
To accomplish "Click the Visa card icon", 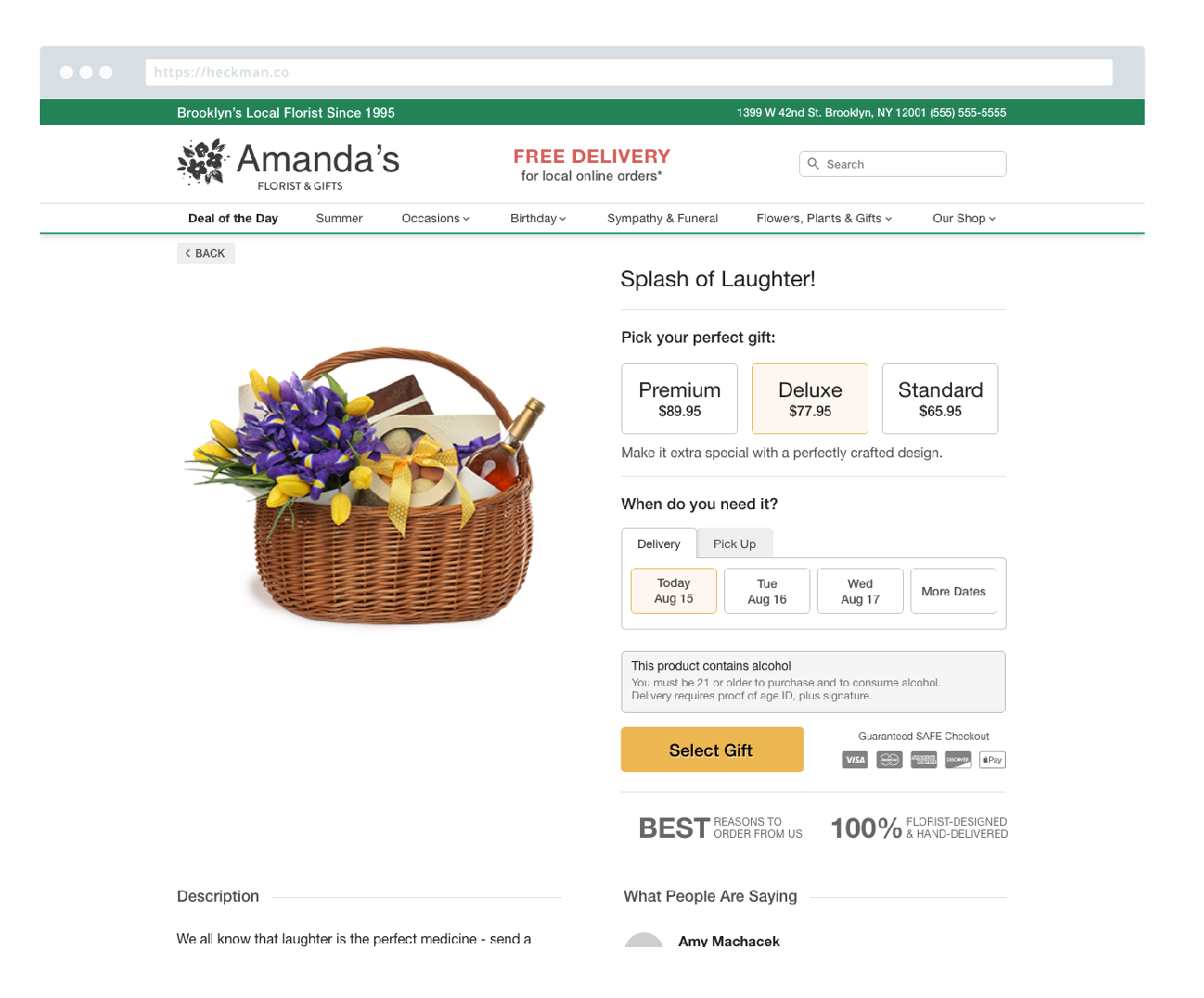I will pyautogui.click(x=855, y=760).
